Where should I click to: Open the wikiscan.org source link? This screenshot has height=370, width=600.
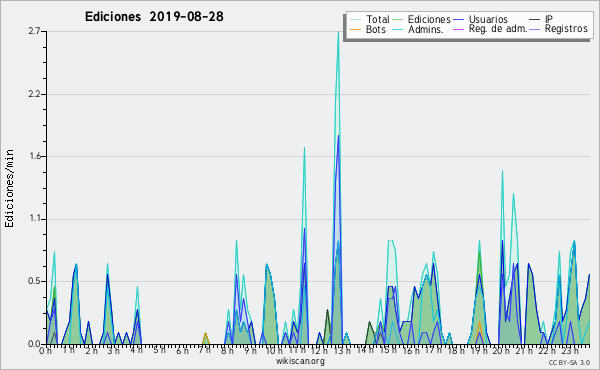click(300, 361)
